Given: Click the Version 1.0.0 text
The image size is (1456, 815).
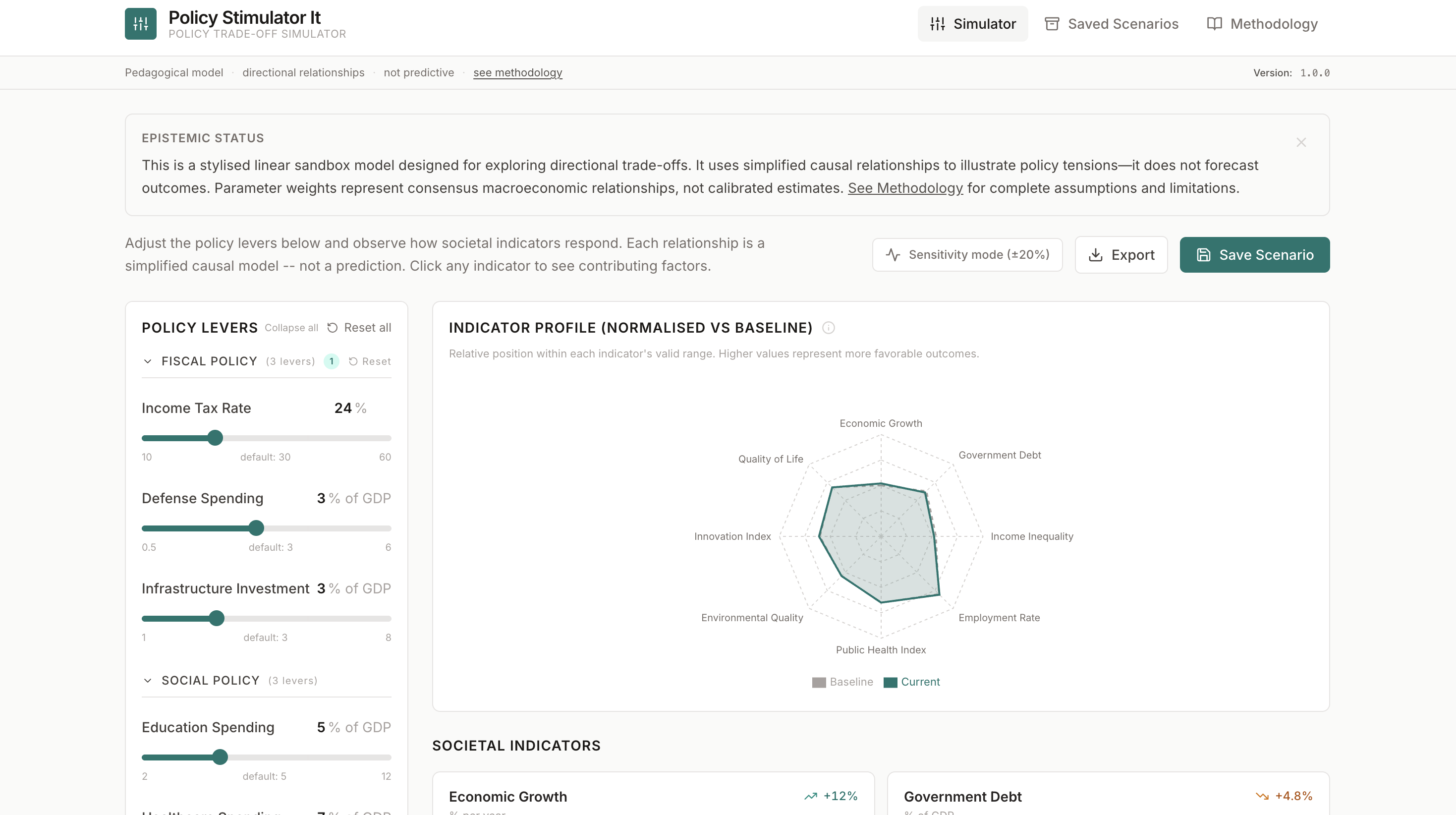Looking at the screenshot, I should click(x=1291, y=72).
